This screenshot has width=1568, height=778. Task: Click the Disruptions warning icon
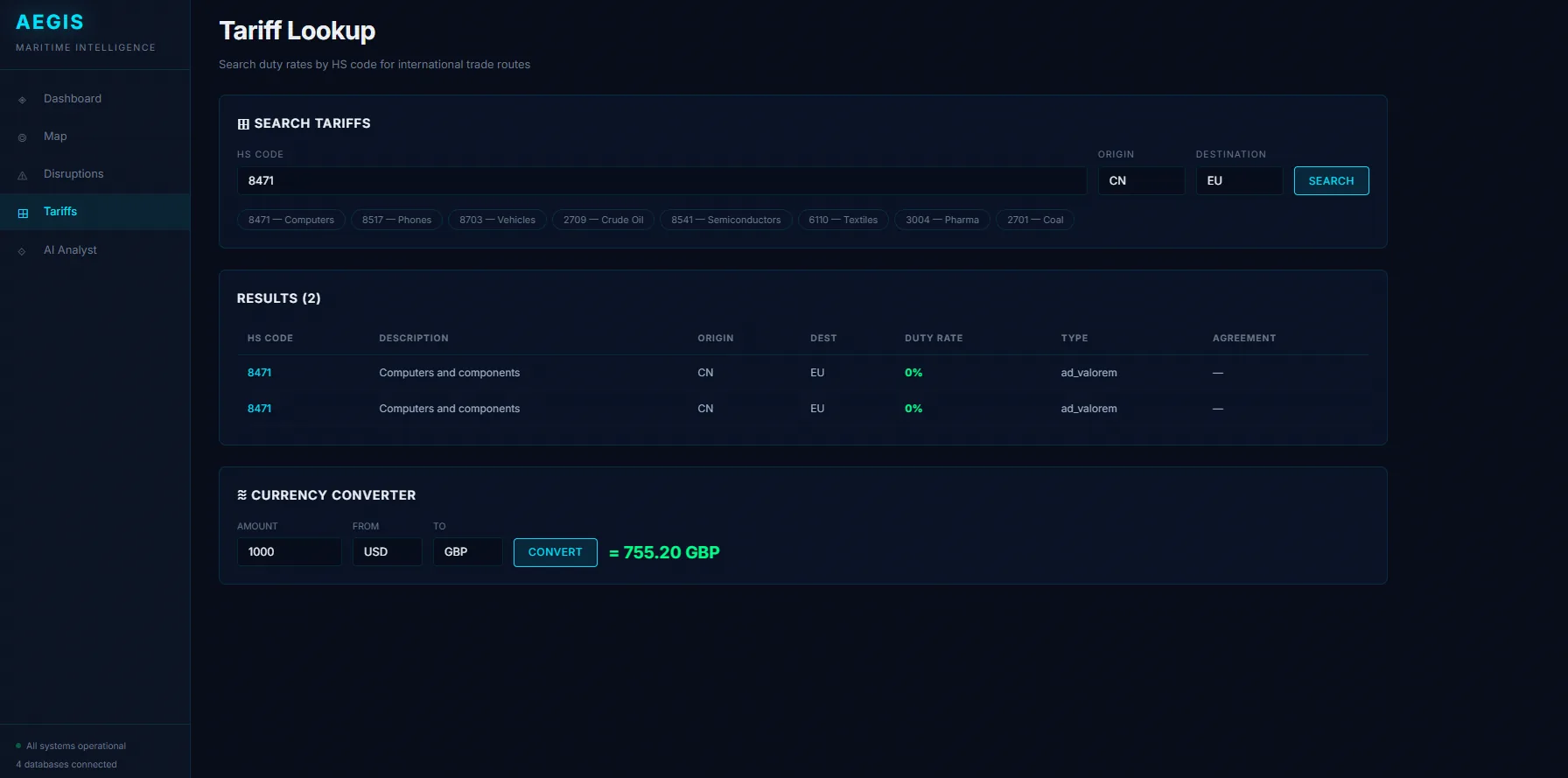coord(23,175)
